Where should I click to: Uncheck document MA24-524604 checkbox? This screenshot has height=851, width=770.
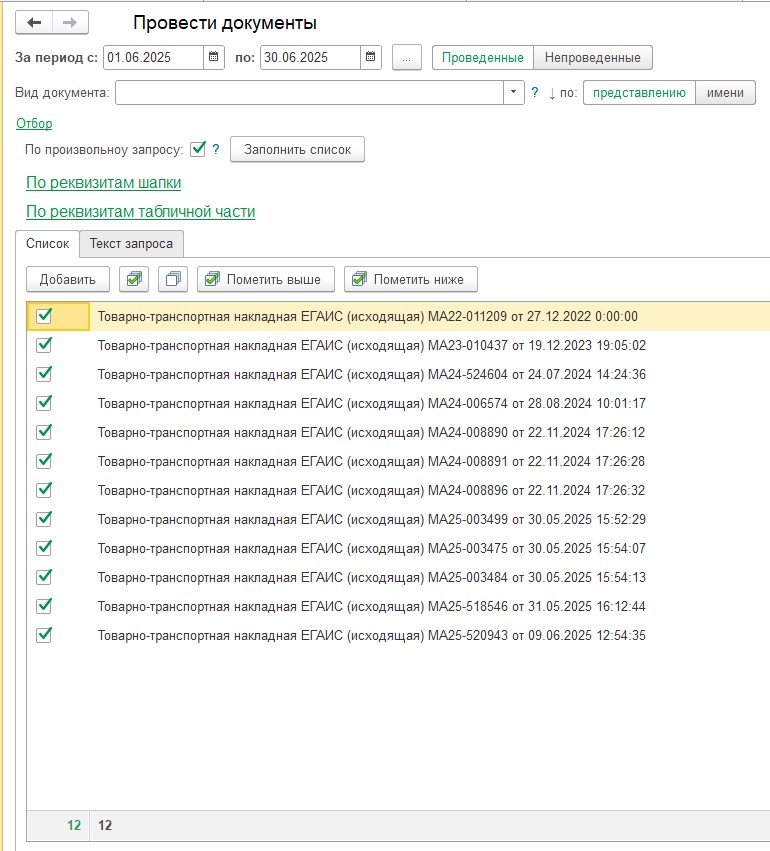tap(44, 374)
